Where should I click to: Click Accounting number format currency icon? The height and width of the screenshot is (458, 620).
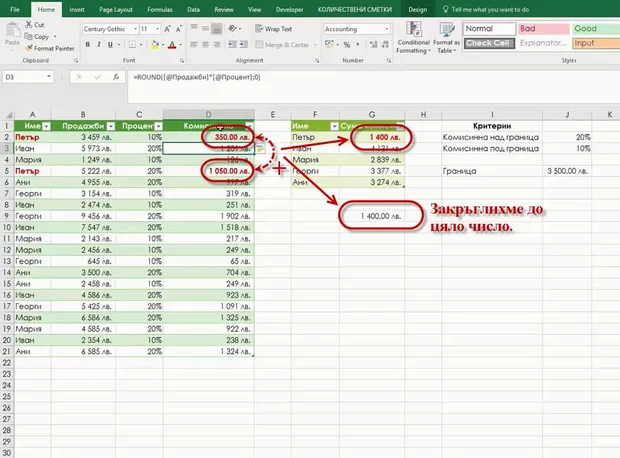click(x=329, y=44)
